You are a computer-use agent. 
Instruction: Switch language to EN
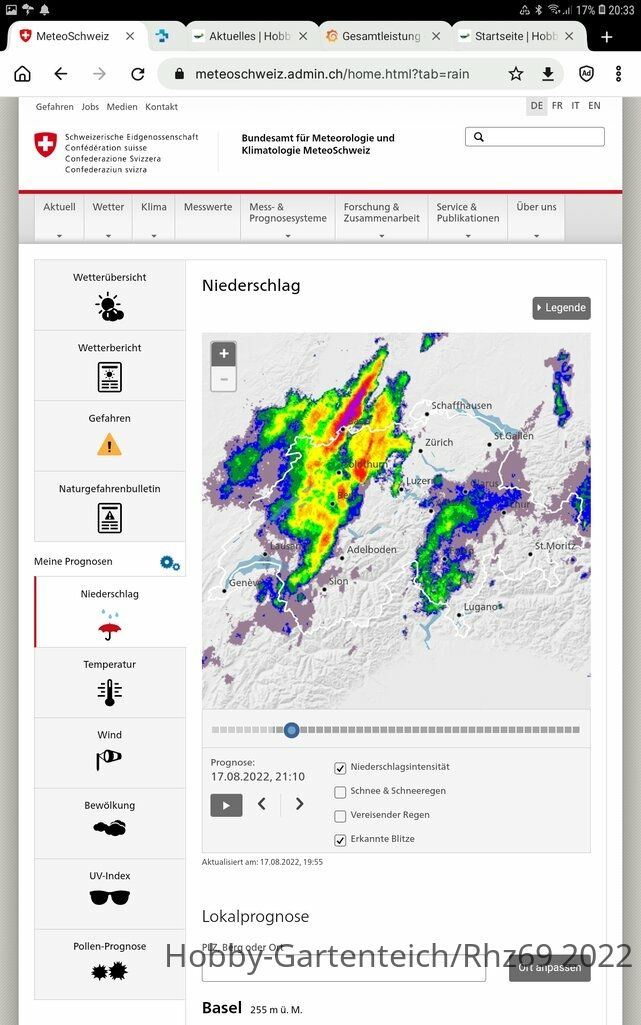pyautogui.click(x=594, y=106)
